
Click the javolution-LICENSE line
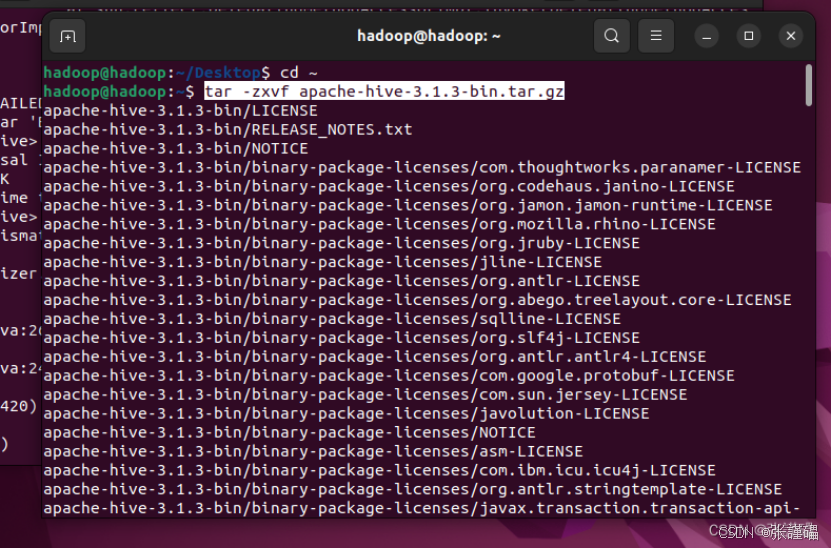347,413
